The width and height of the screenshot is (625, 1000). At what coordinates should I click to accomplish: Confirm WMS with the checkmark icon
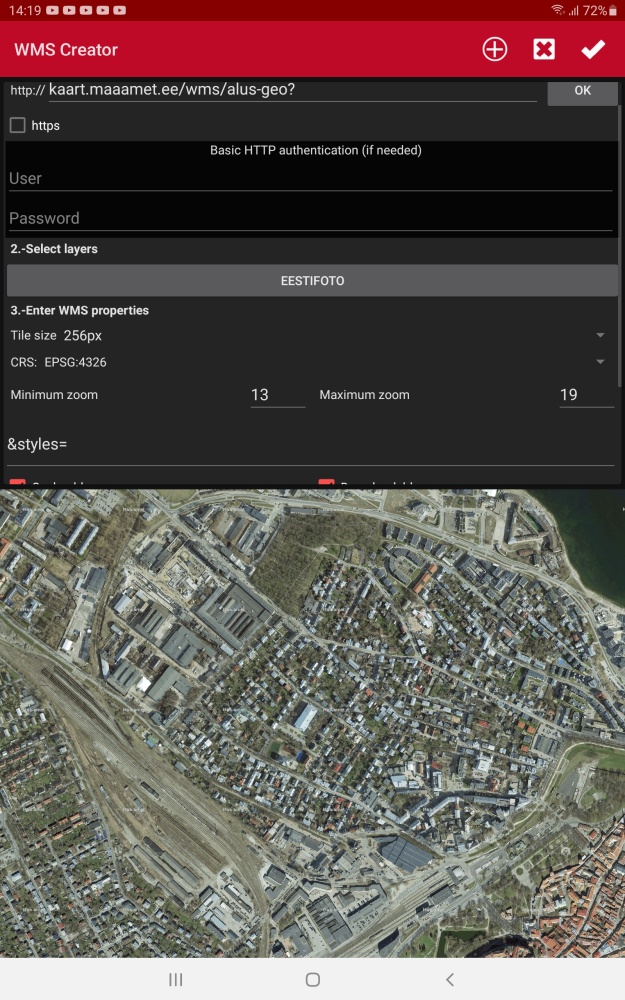pos(593,50)
